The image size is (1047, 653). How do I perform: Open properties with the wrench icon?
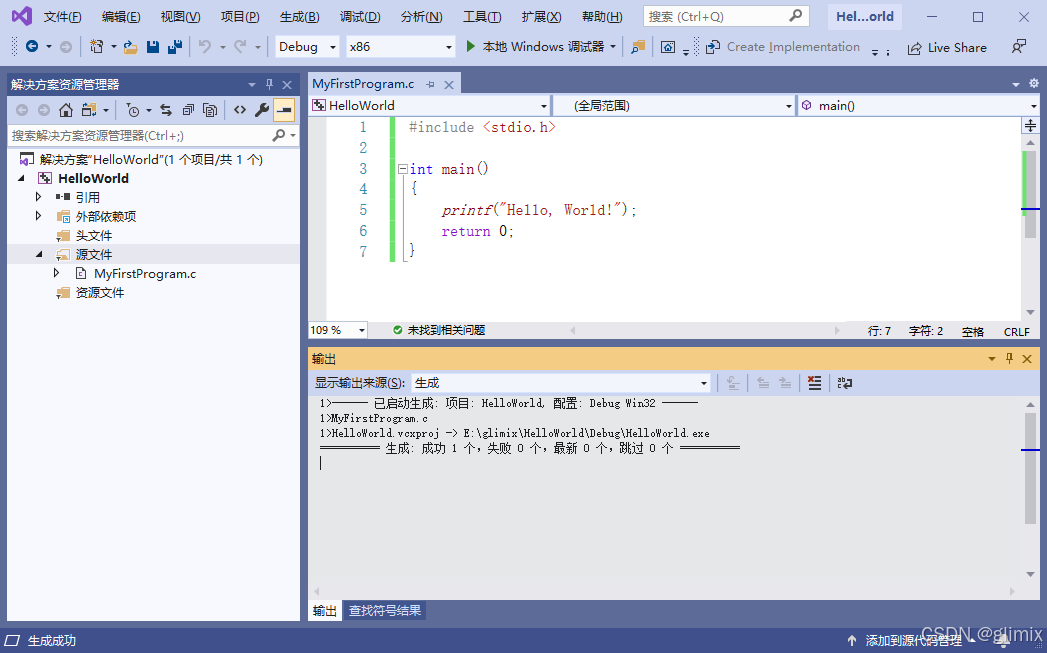click(x=262, y=110)
